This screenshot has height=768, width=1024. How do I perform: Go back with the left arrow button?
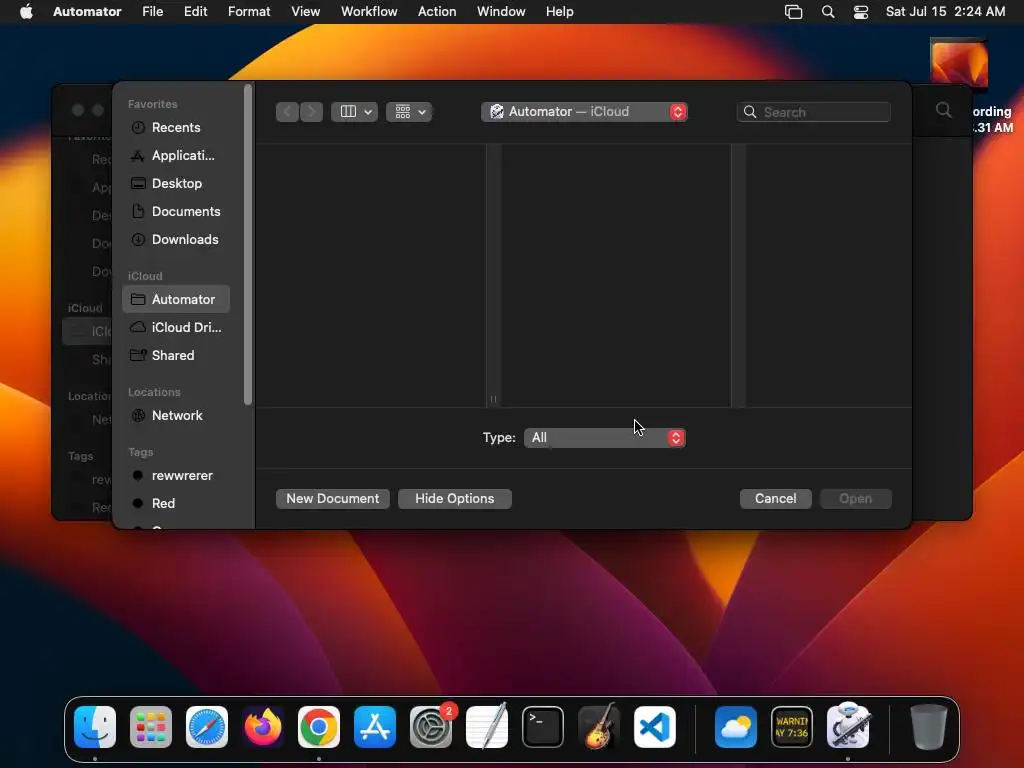(287, 112)
